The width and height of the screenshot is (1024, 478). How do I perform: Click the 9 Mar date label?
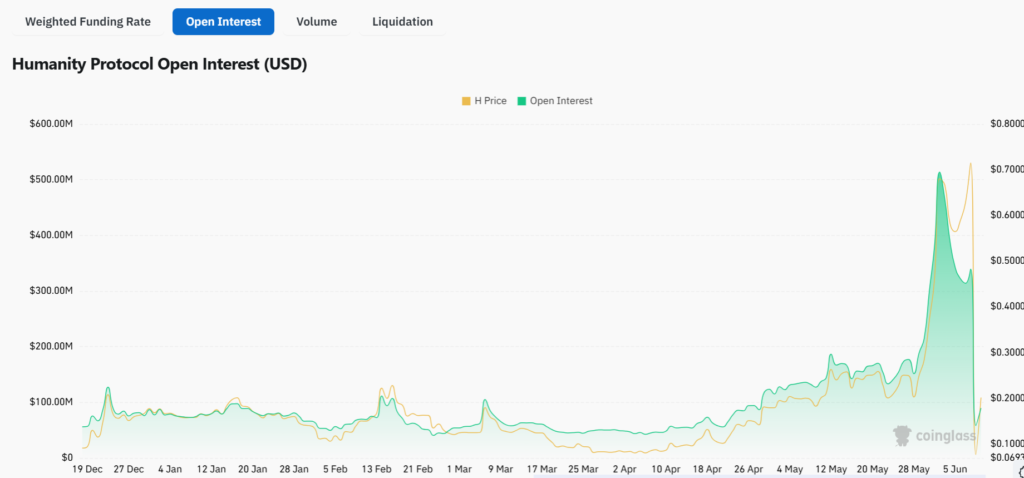coord(500,469)
